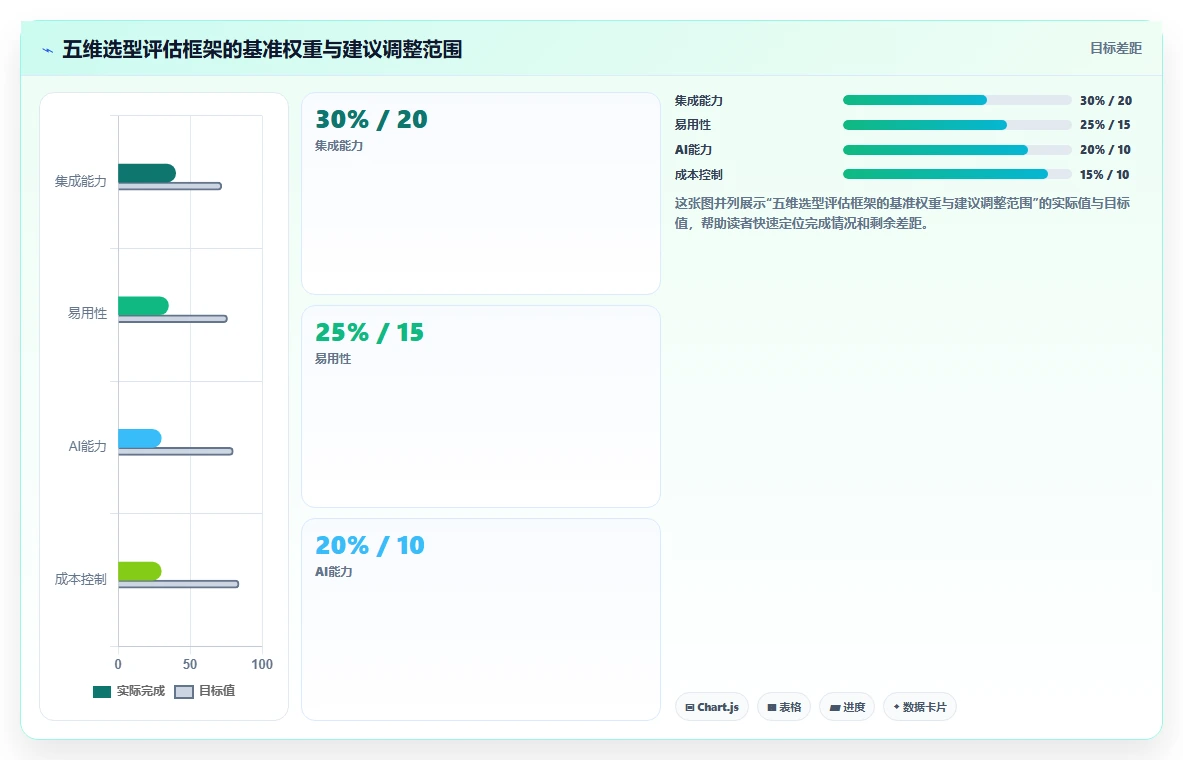
Task: Click the grey 集成能力 target bar in chart
Action: (x=170, y=186)
